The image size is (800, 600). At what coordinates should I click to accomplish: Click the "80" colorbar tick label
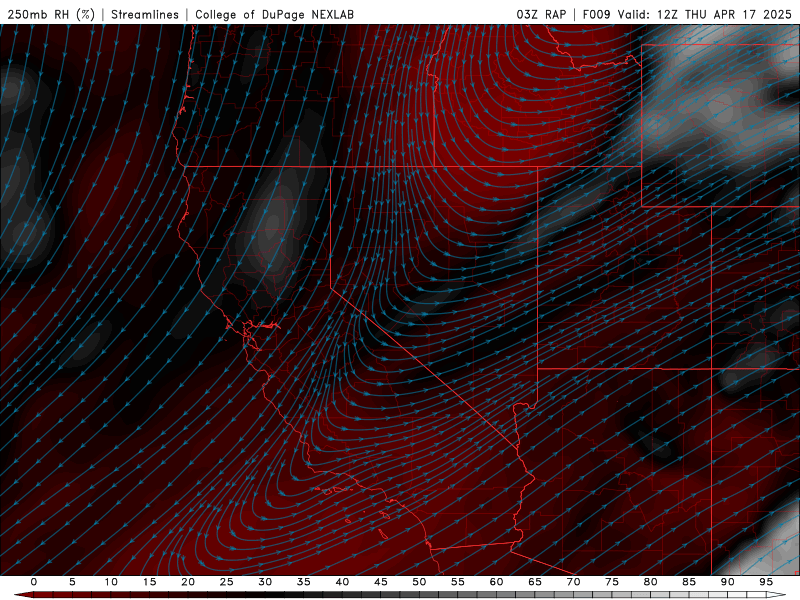(650, 582)
